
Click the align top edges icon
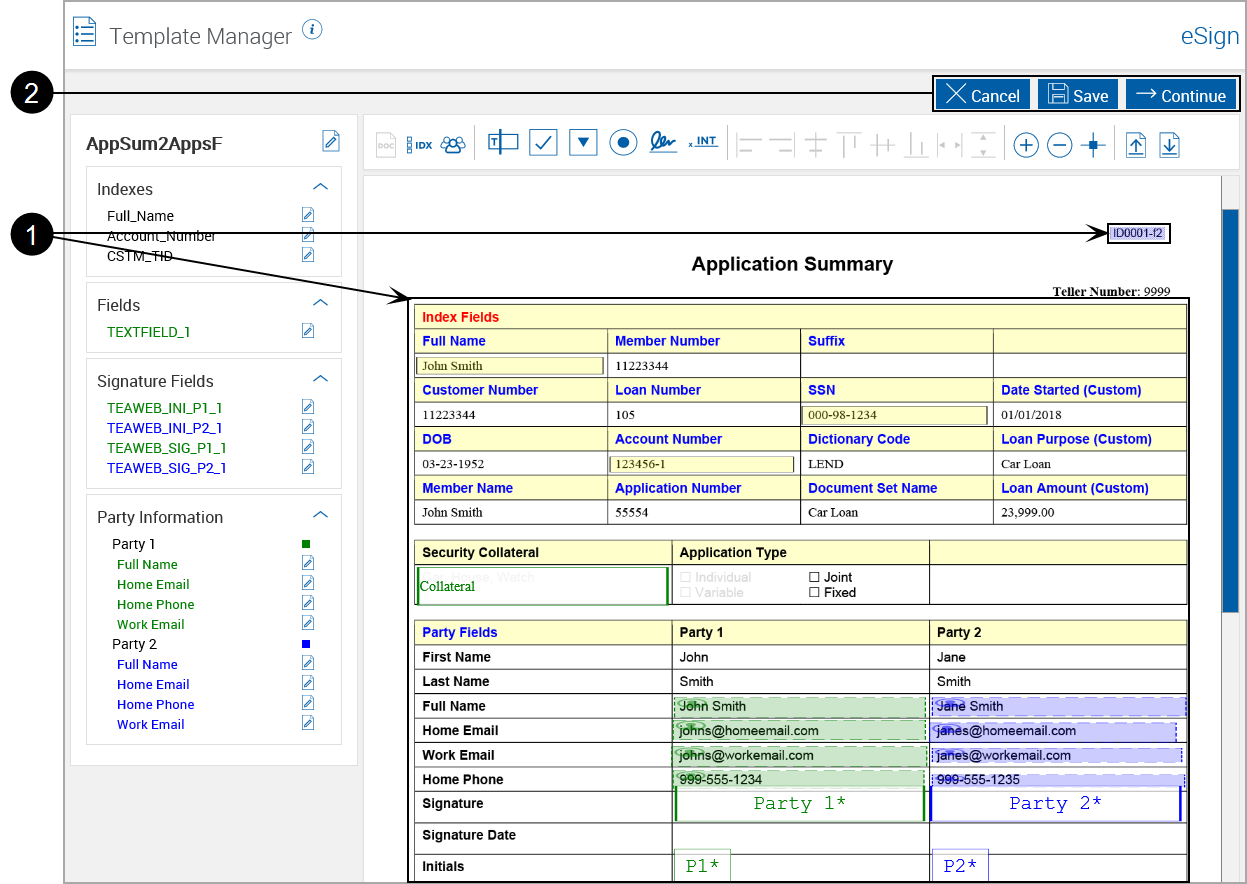[849, 145]
